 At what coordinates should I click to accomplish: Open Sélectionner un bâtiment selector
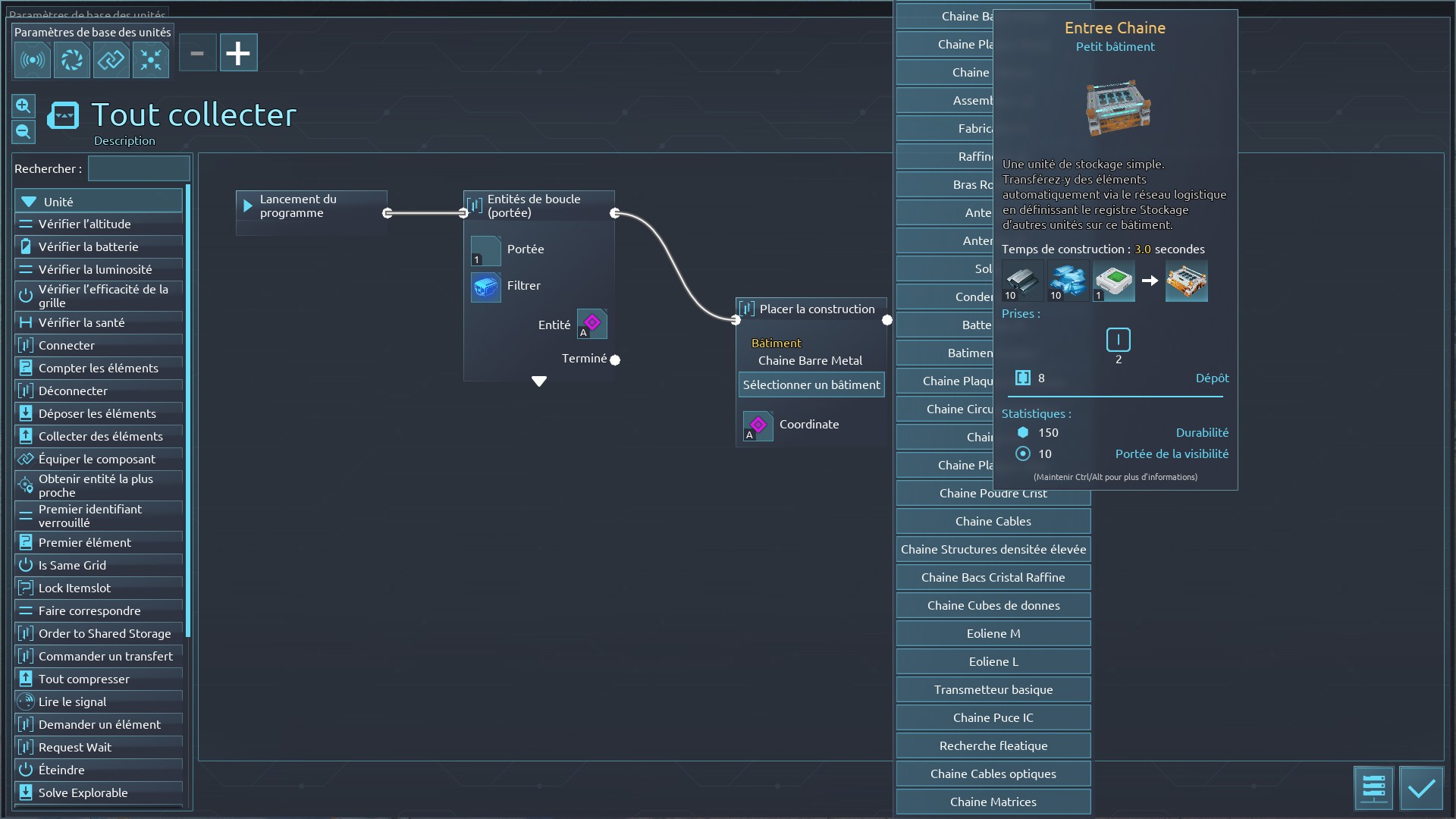tap(811, 385)
